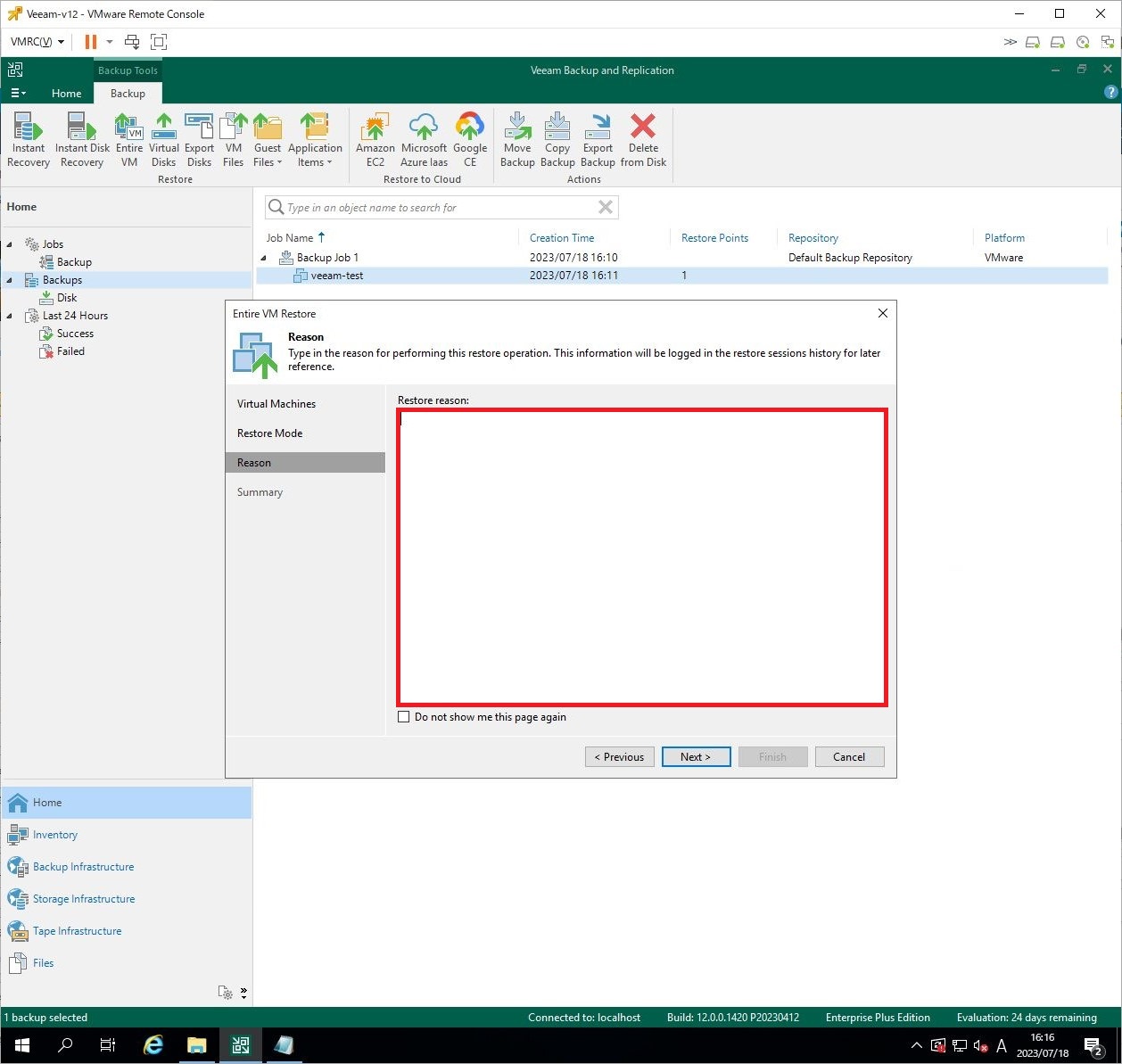Screen dimensions: 1122x1064
Task: Send Ctrl+Alt+Del via VMRC icon
Action: (x=132, y=42)
